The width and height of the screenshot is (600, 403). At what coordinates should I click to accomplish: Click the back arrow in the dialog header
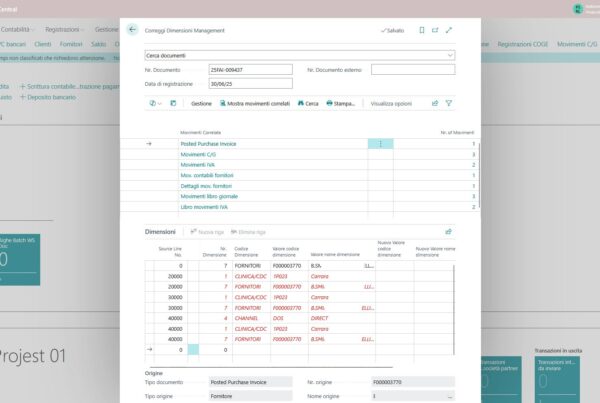click(133, 30)
